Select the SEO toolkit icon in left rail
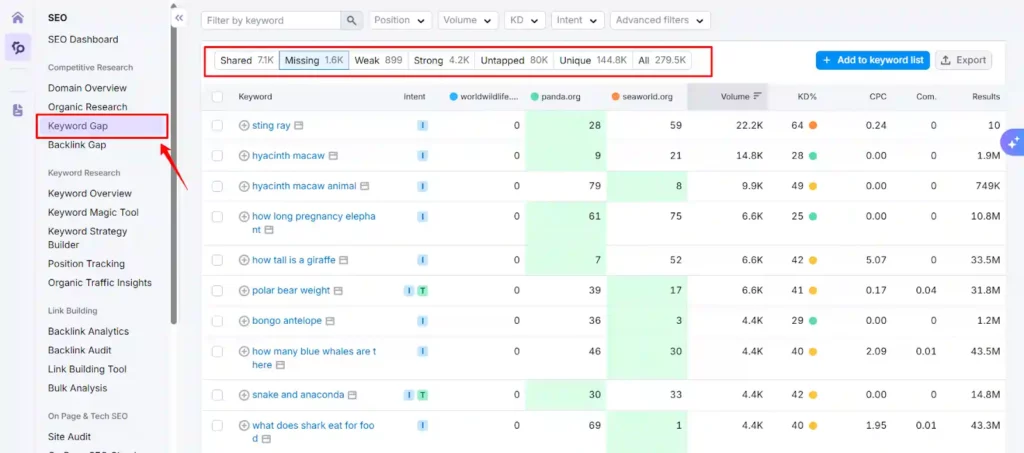The width and height of the screenshot is (1024, 453). 18,48
